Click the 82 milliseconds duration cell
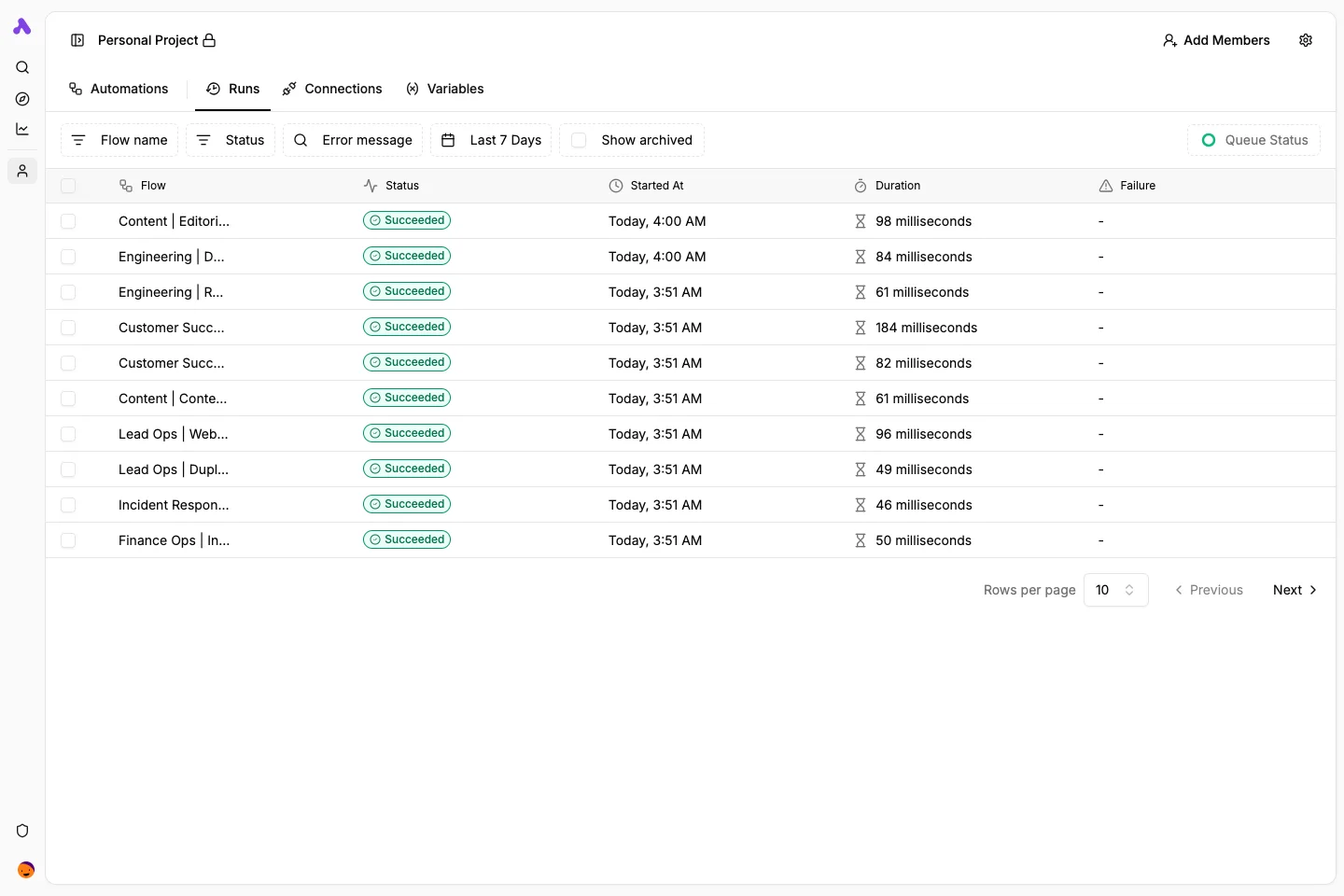The width and height of the screenshot is (1344, 896). [x=923, y=363]
